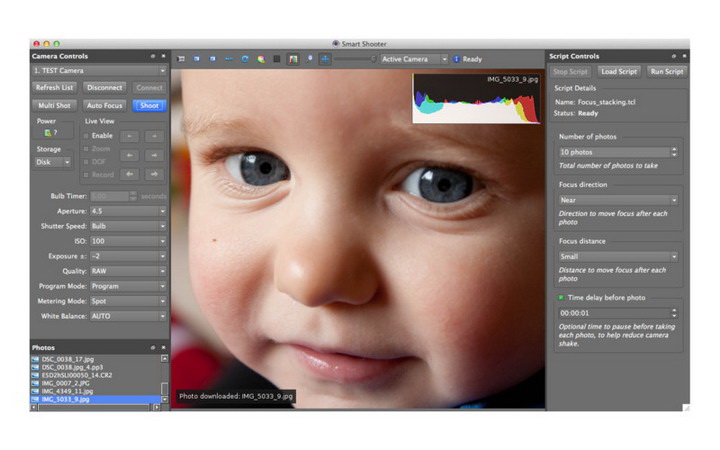Open the Quality RAW dropdown

(x=128, y=271)
